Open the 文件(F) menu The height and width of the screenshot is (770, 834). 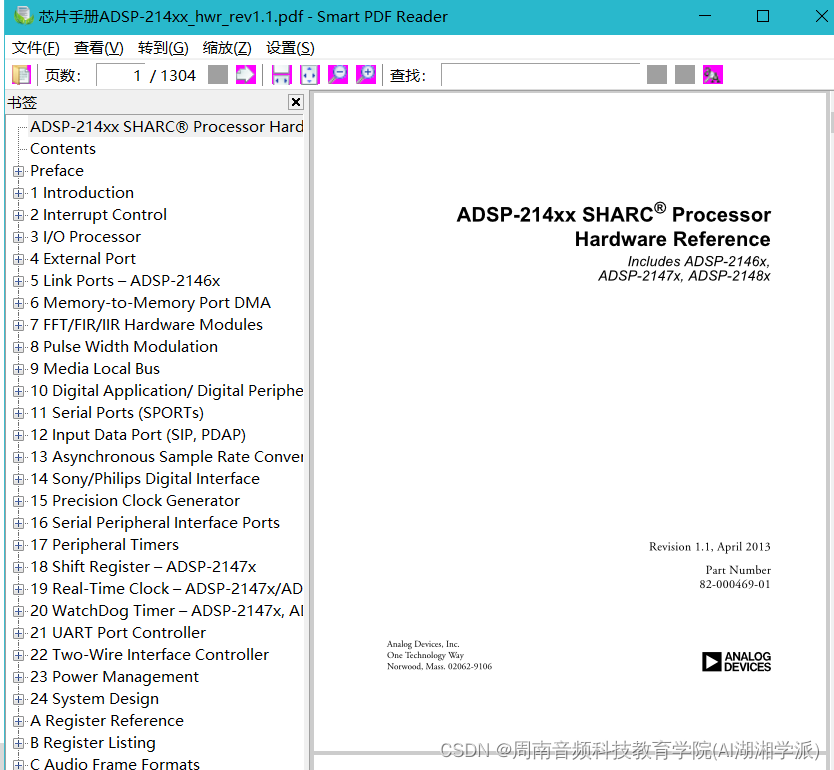pyautogui.click(x=36, y=48)
